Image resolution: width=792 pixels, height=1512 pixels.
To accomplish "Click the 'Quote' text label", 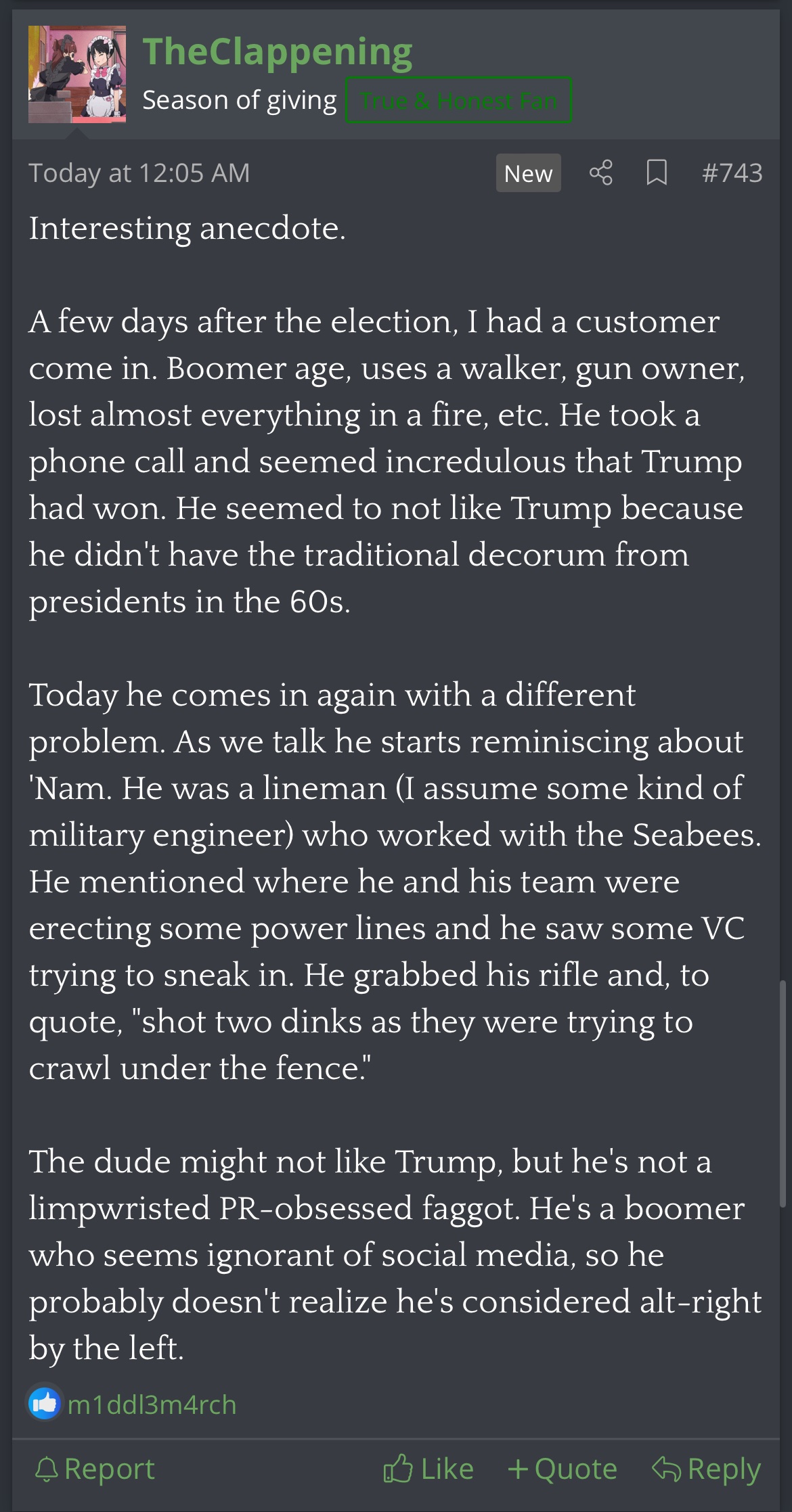I will pyautogui.click(x=575, y=1469).
